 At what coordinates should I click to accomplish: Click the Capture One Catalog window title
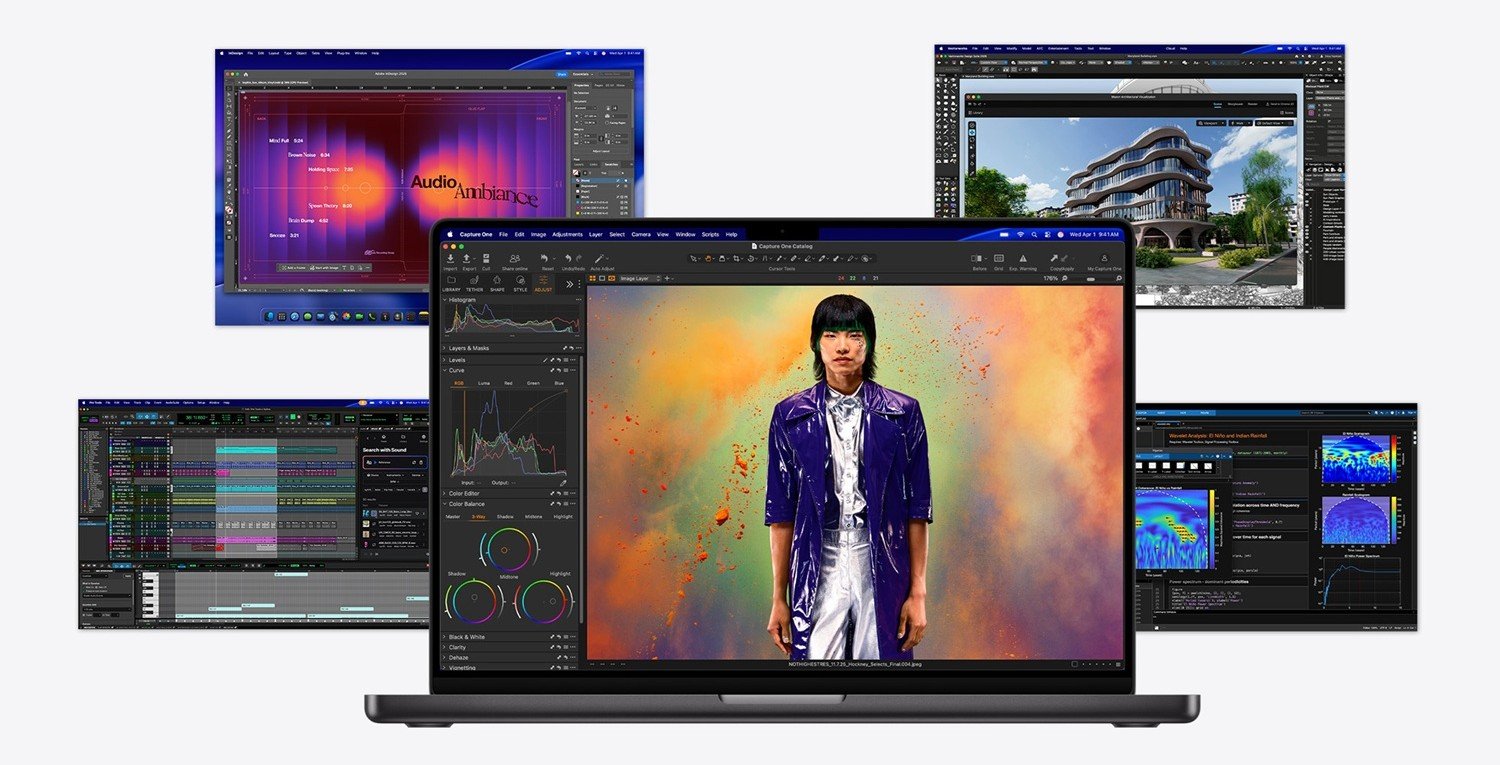(x=785, y=245)
